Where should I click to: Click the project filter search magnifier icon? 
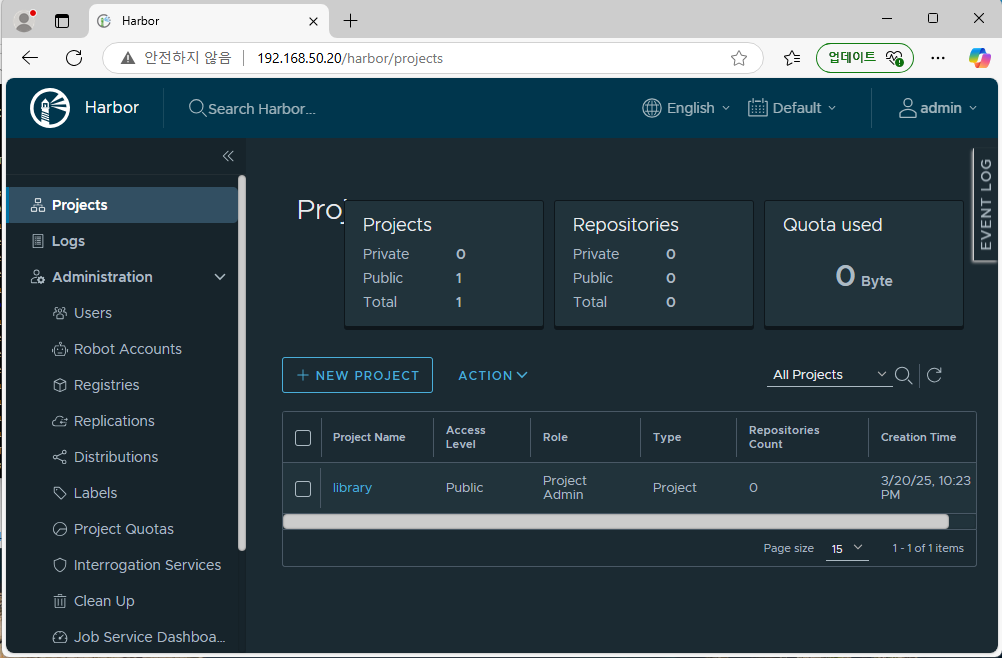tap(903, 375)
